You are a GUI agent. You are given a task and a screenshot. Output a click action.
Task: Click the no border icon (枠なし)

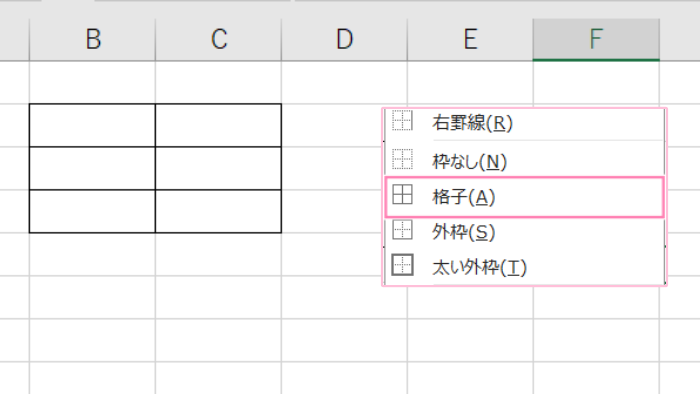402,160
